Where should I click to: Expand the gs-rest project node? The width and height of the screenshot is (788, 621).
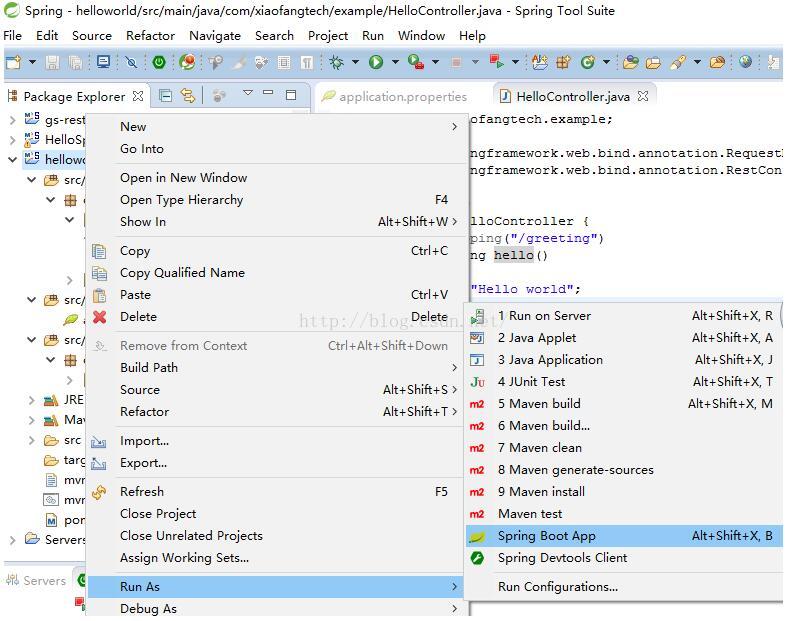point(13,120)
